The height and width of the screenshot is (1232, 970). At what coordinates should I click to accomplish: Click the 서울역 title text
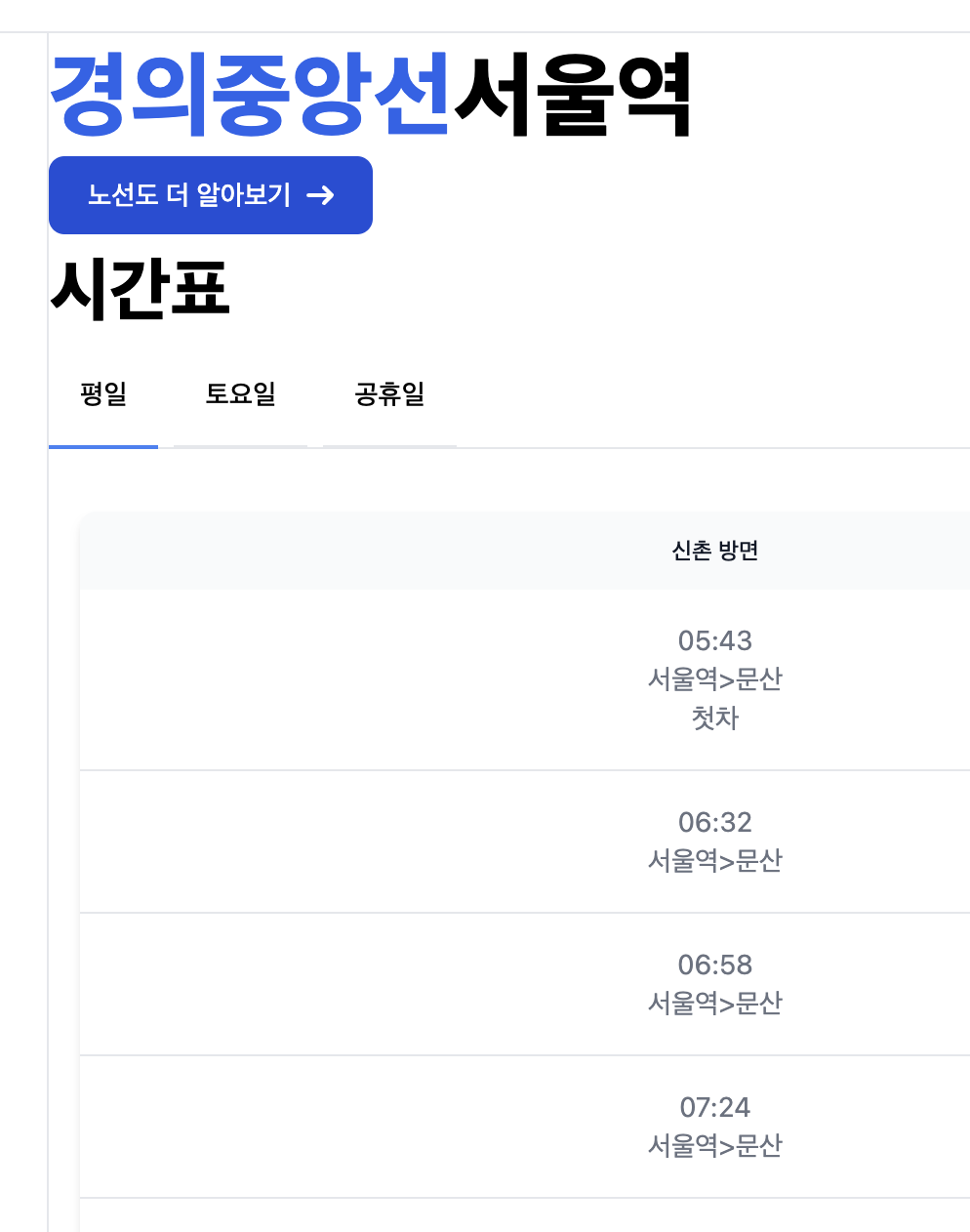point(573,94)
